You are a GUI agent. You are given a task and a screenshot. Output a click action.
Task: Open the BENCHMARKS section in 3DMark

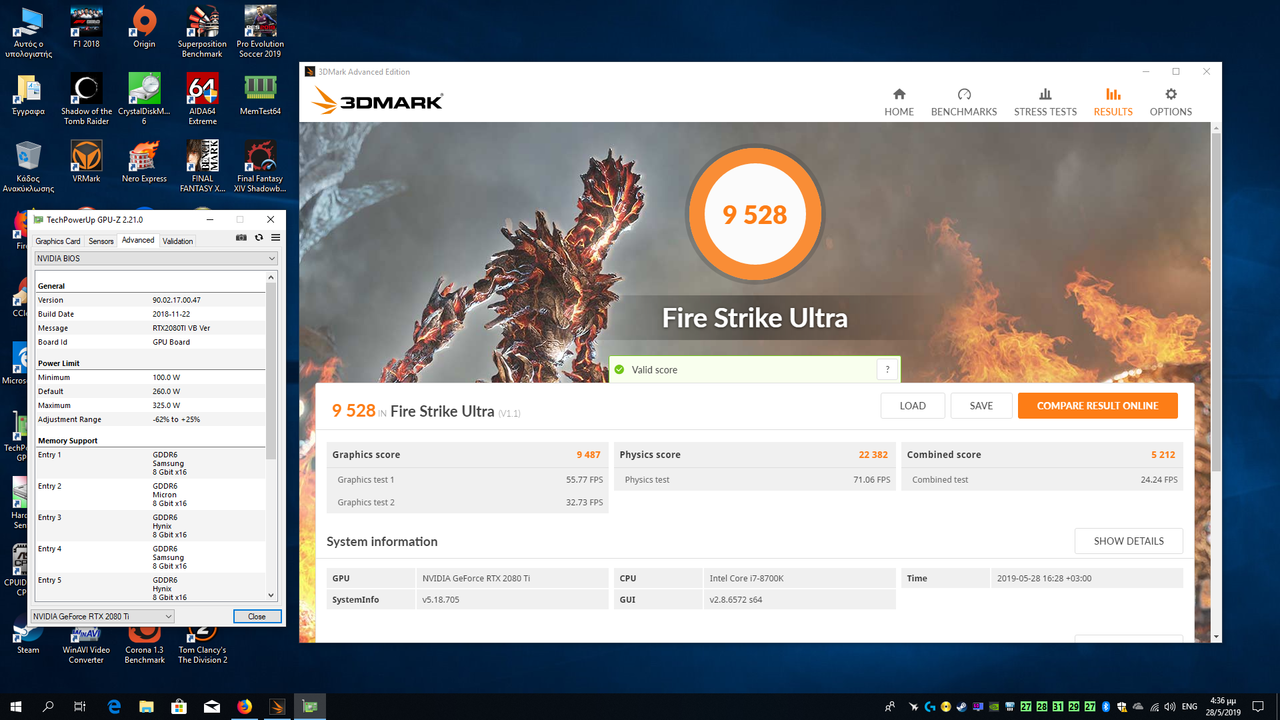point(964,102)
